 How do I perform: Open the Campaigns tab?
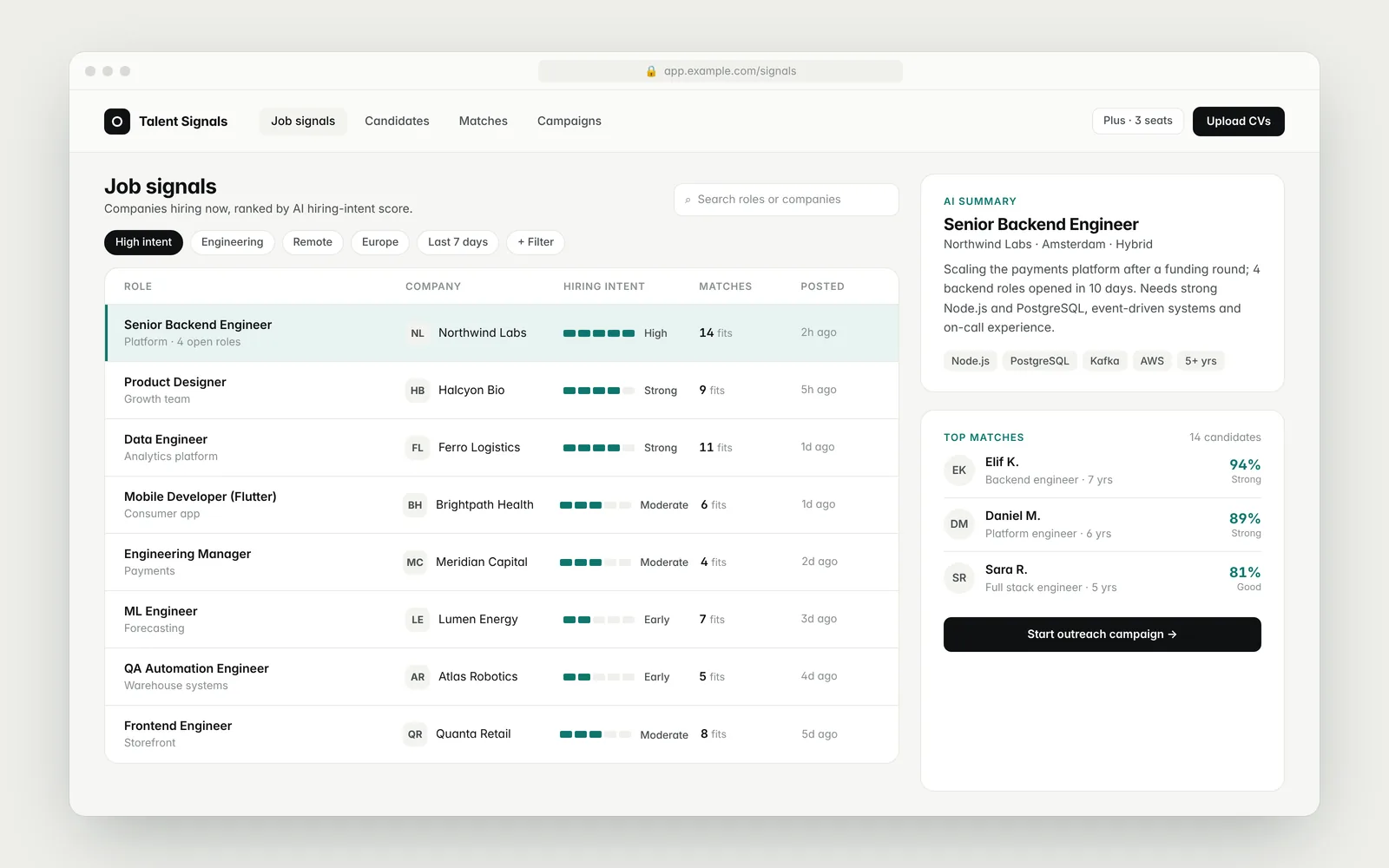point(569,122)
